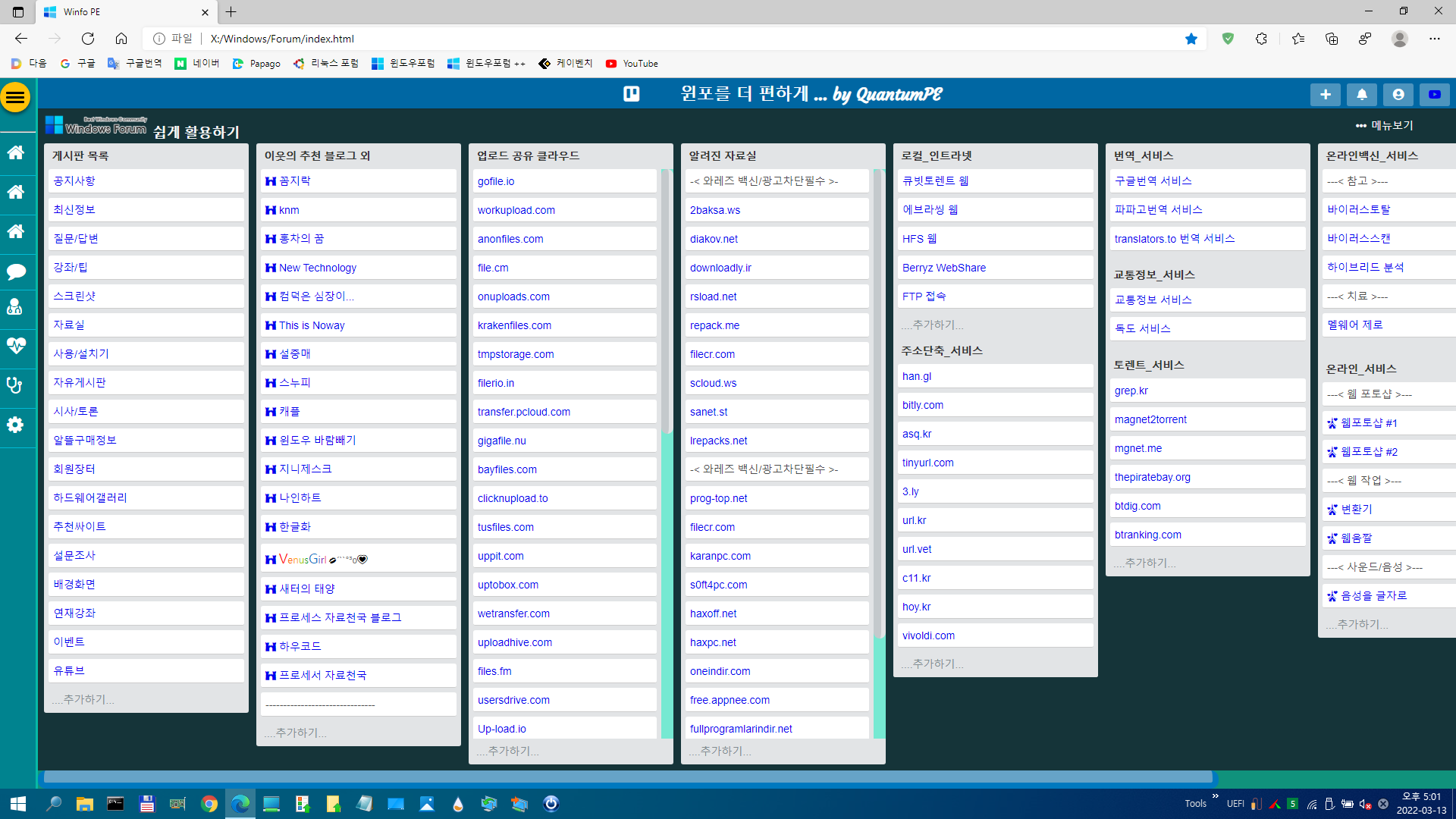Reload the current page
The height and width of the screenshot is (819, 1456).
pyautogui.click(x=88, y=39)
